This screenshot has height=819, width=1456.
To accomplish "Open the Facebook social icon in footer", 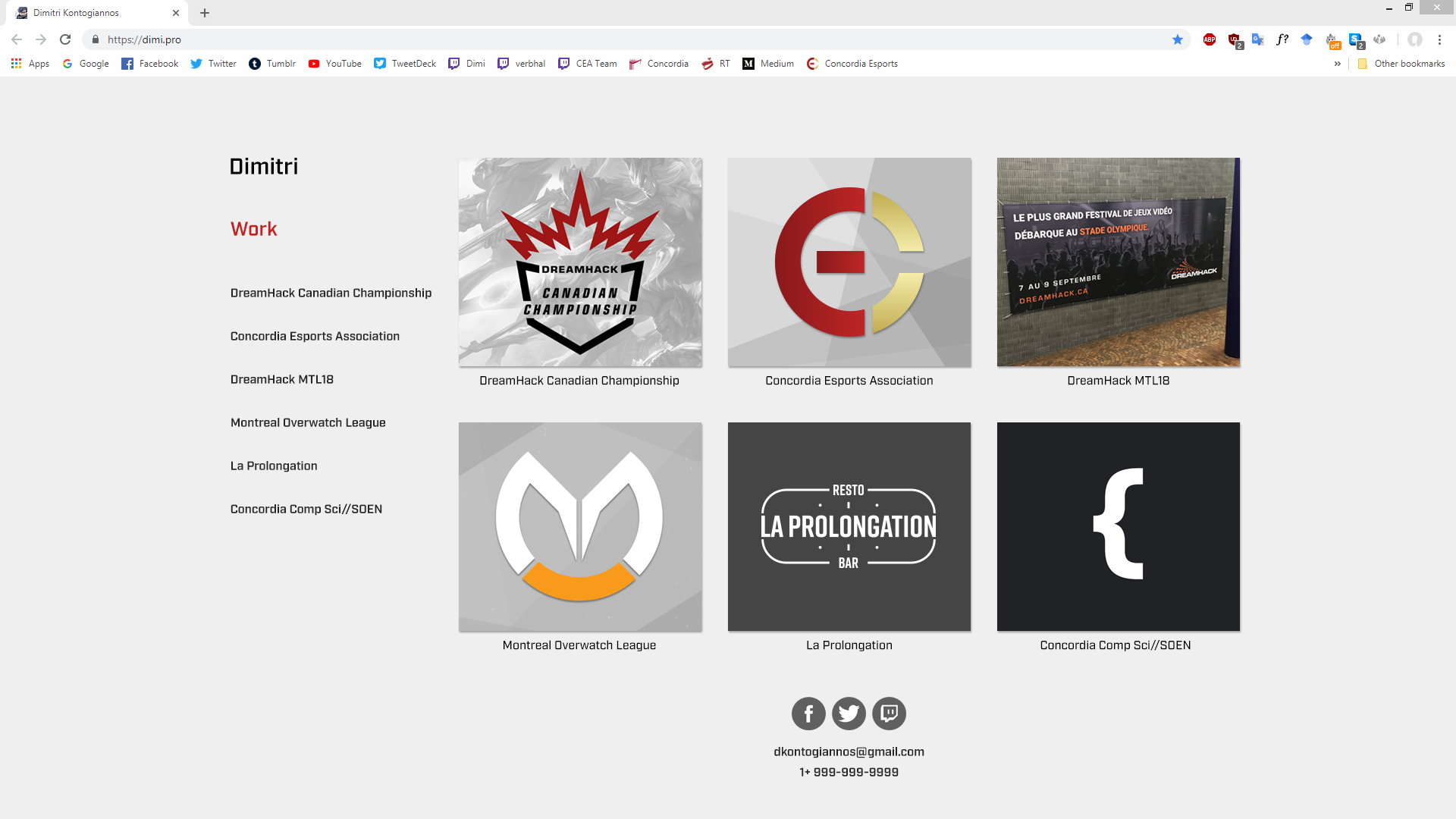I will [x=808, y=714].
